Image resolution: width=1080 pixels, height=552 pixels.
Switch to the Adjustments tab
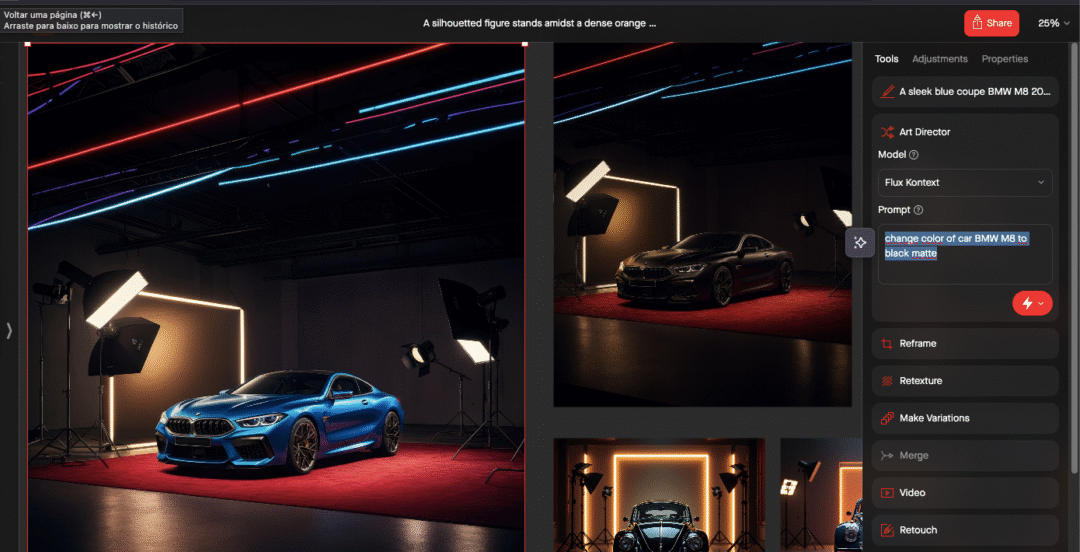coord(939,59)
